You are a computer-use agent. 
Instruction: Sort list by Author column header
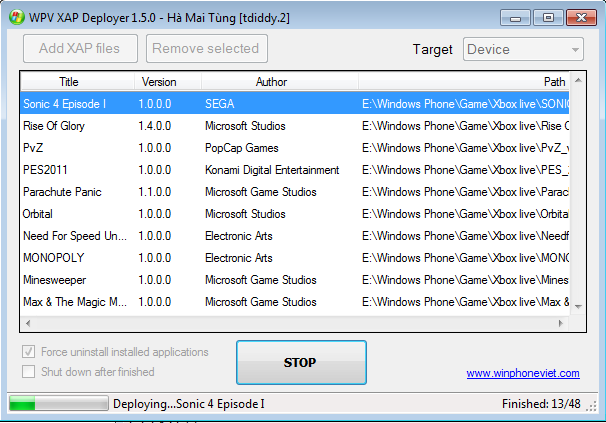(x=271, y=82)
